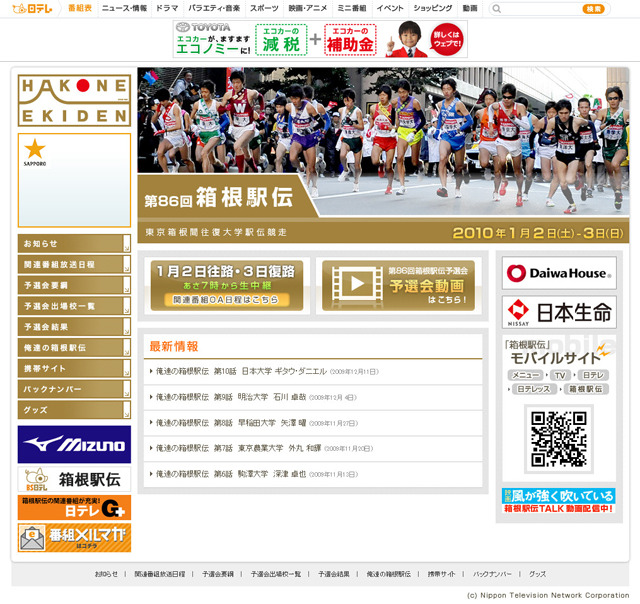
Task: Open 関連番組放送日程 in the sidebar
Action: (74, 264)
